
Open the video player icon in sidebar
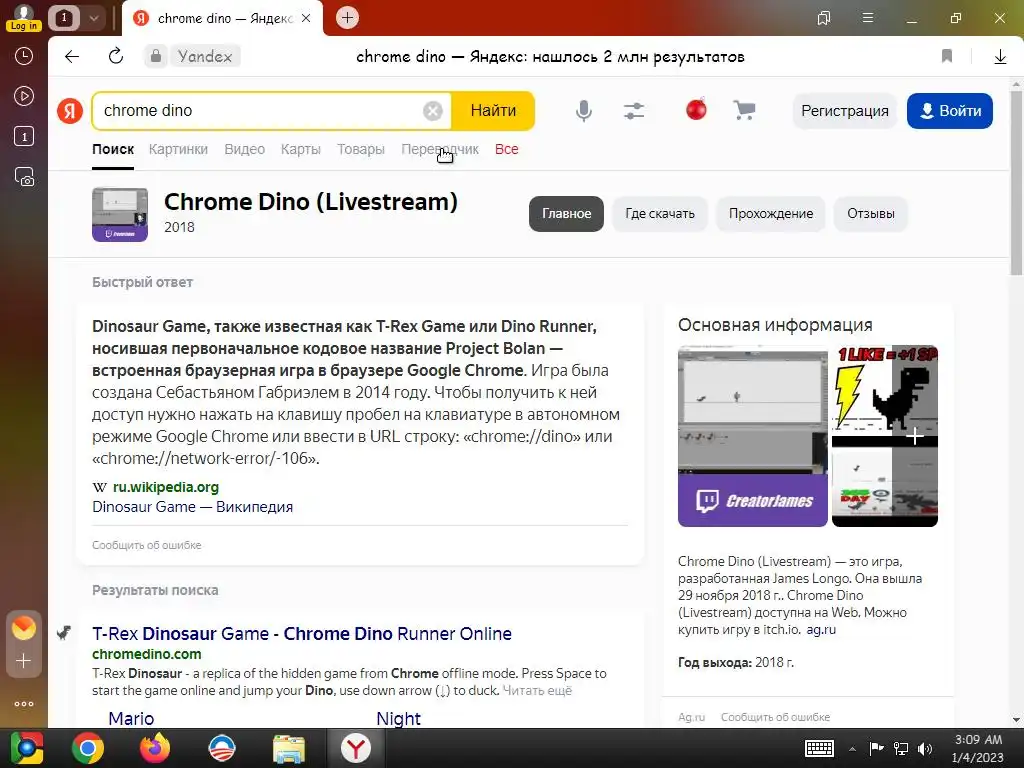24,96
